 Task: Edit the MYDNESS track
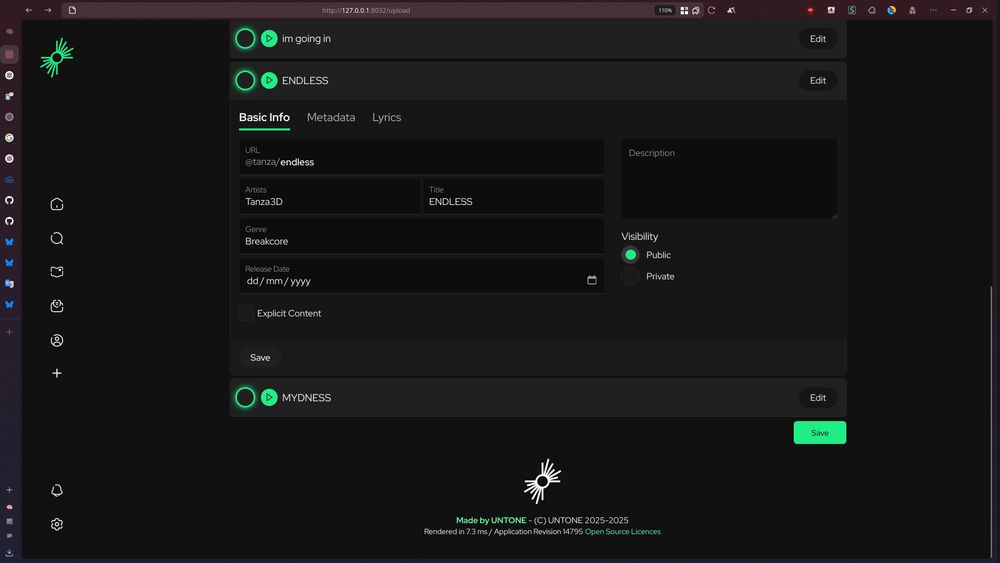click(x=818, y=398)
